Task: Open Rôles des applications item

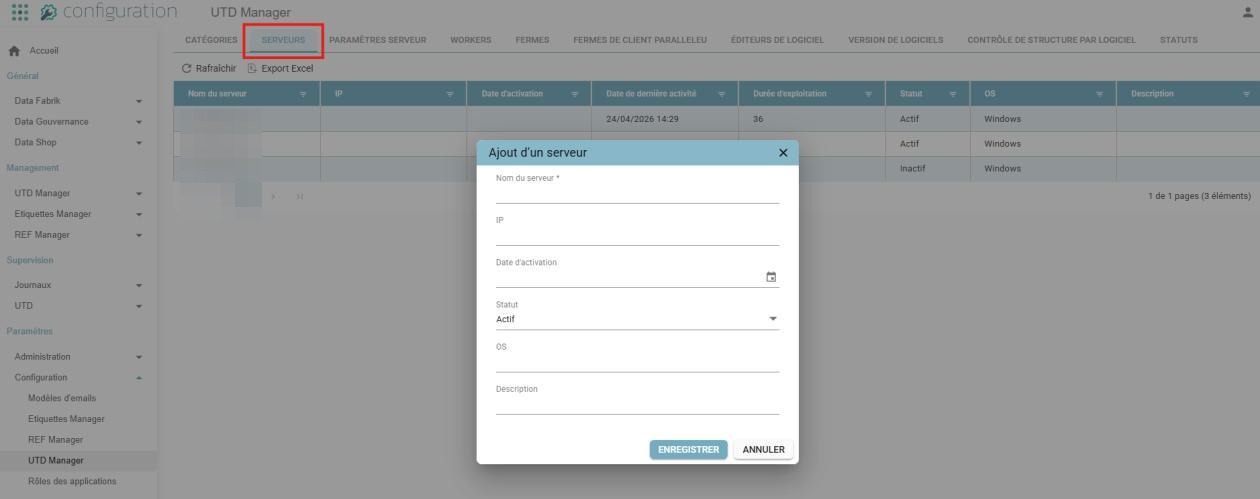Action: pyautogui.click(x=72, y=481)
